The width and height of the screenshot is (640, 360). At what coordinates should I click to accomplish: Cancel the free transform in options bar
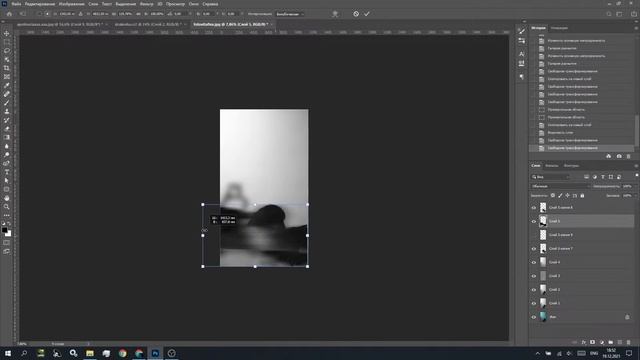coord(356,14)
